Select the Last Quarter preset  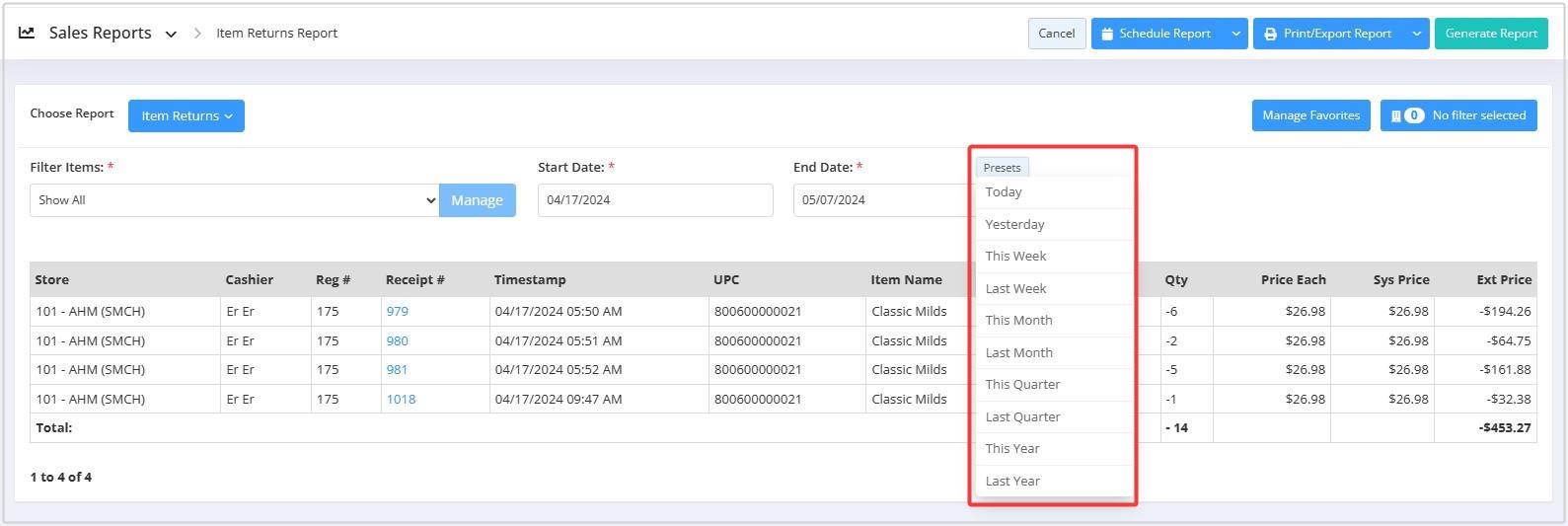pos(1022,416)
